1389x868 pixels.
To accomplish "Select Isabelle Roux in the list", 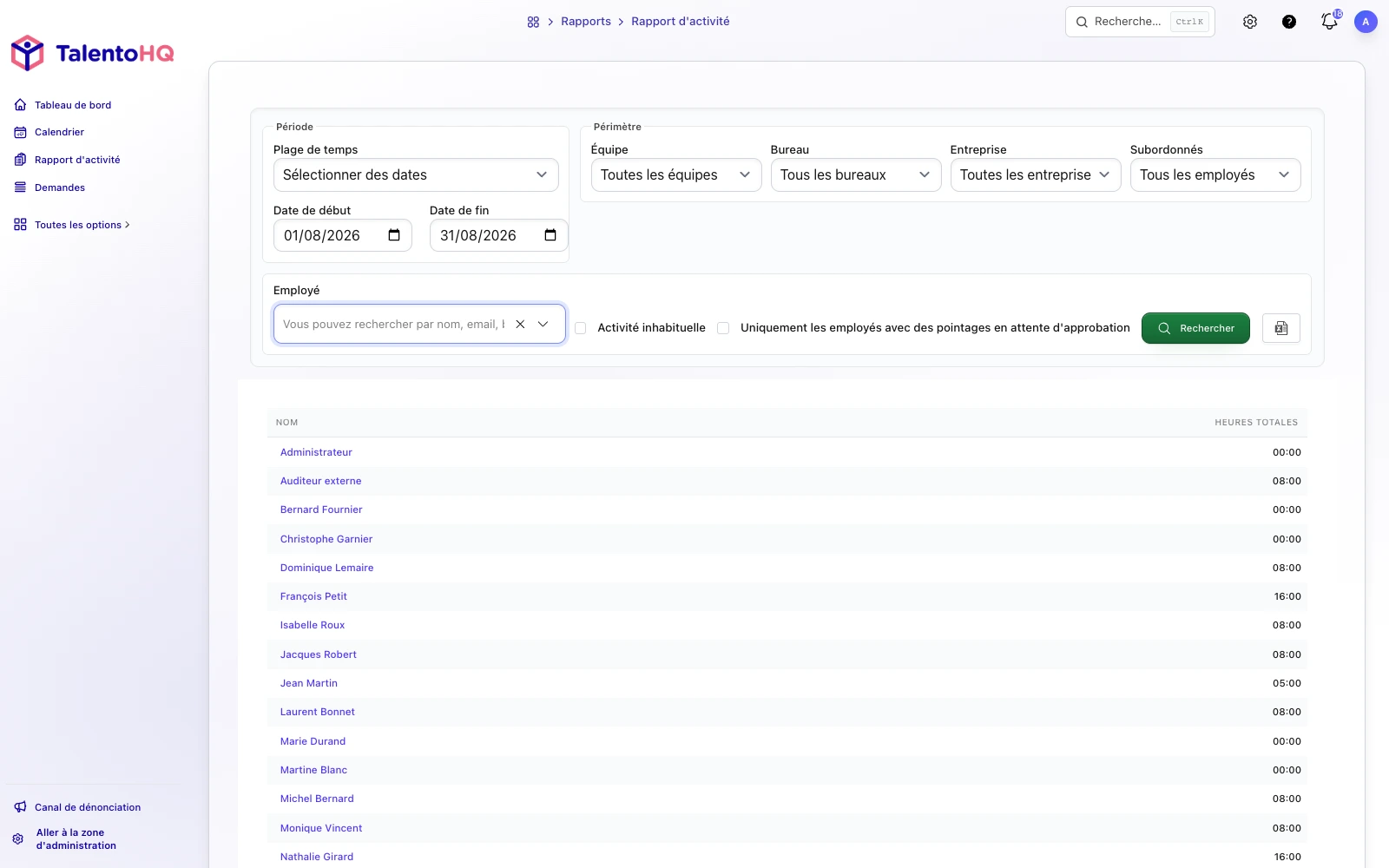I will click(x=313, y=625).
